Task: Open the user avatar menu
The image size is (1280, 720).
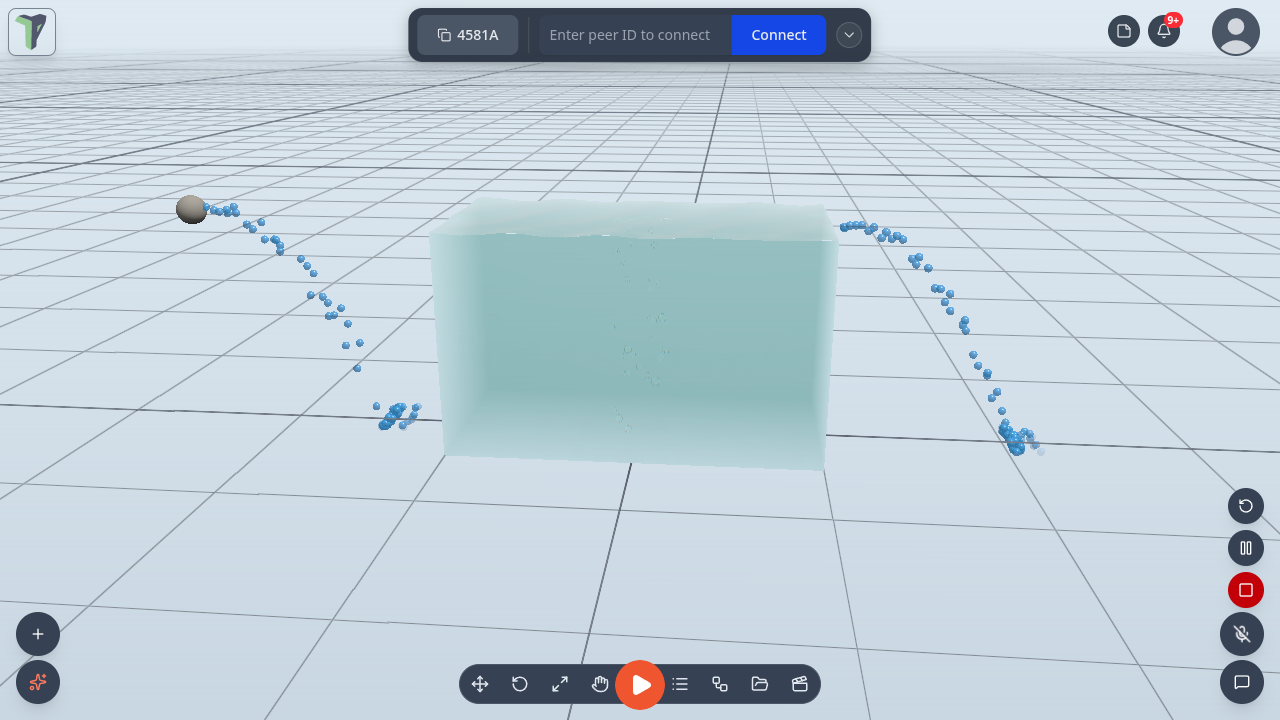Action: [x=1236, y=32]
